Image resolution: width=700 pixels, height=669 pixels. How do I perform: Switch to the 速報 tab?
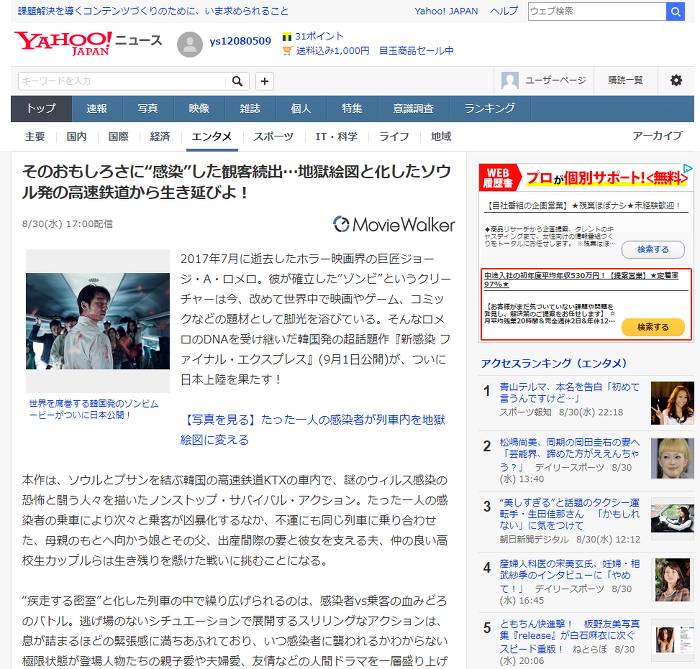pyautogui.click(x=97, y=108)
